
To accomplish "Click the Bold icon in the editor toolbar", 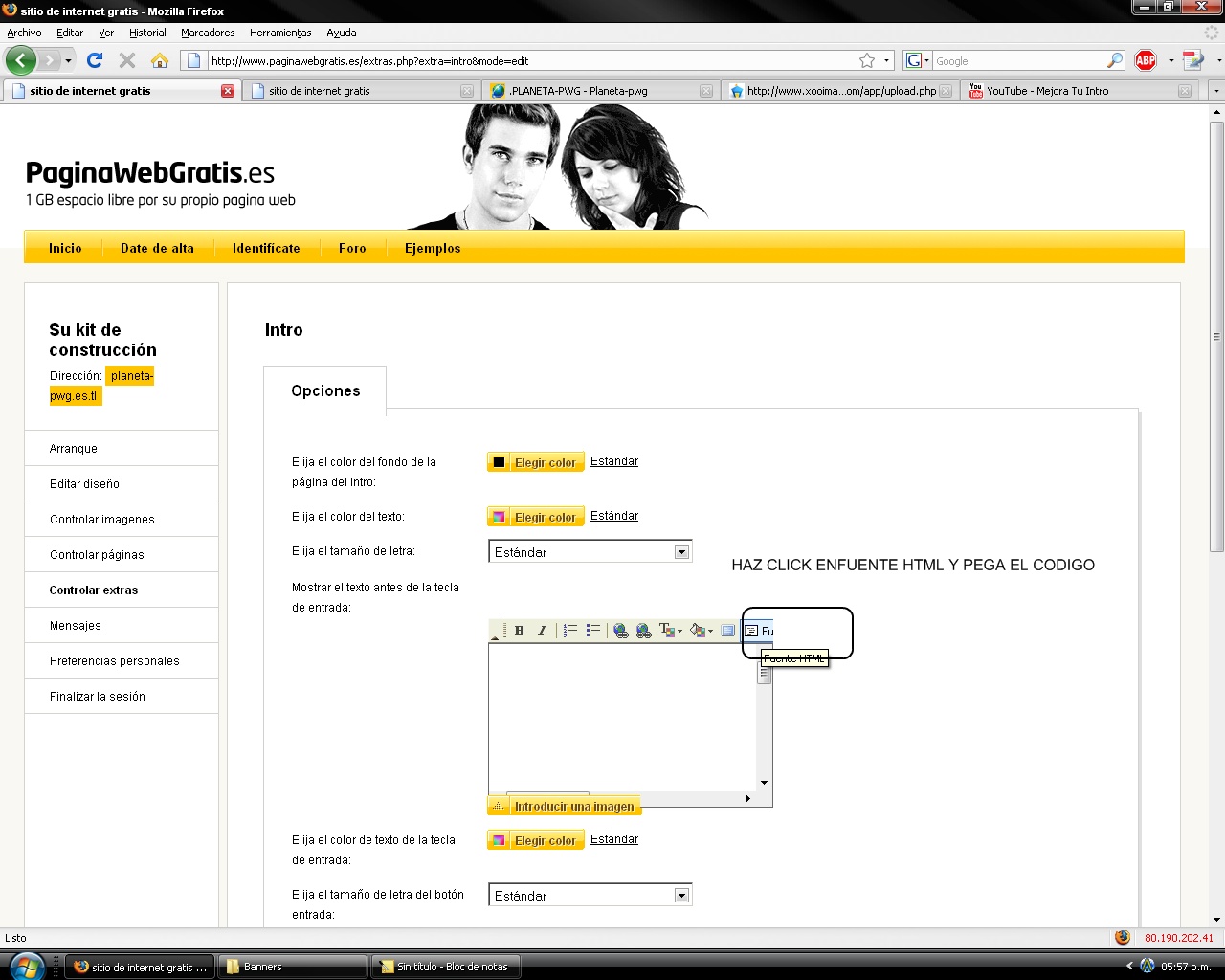I will 519,631.
